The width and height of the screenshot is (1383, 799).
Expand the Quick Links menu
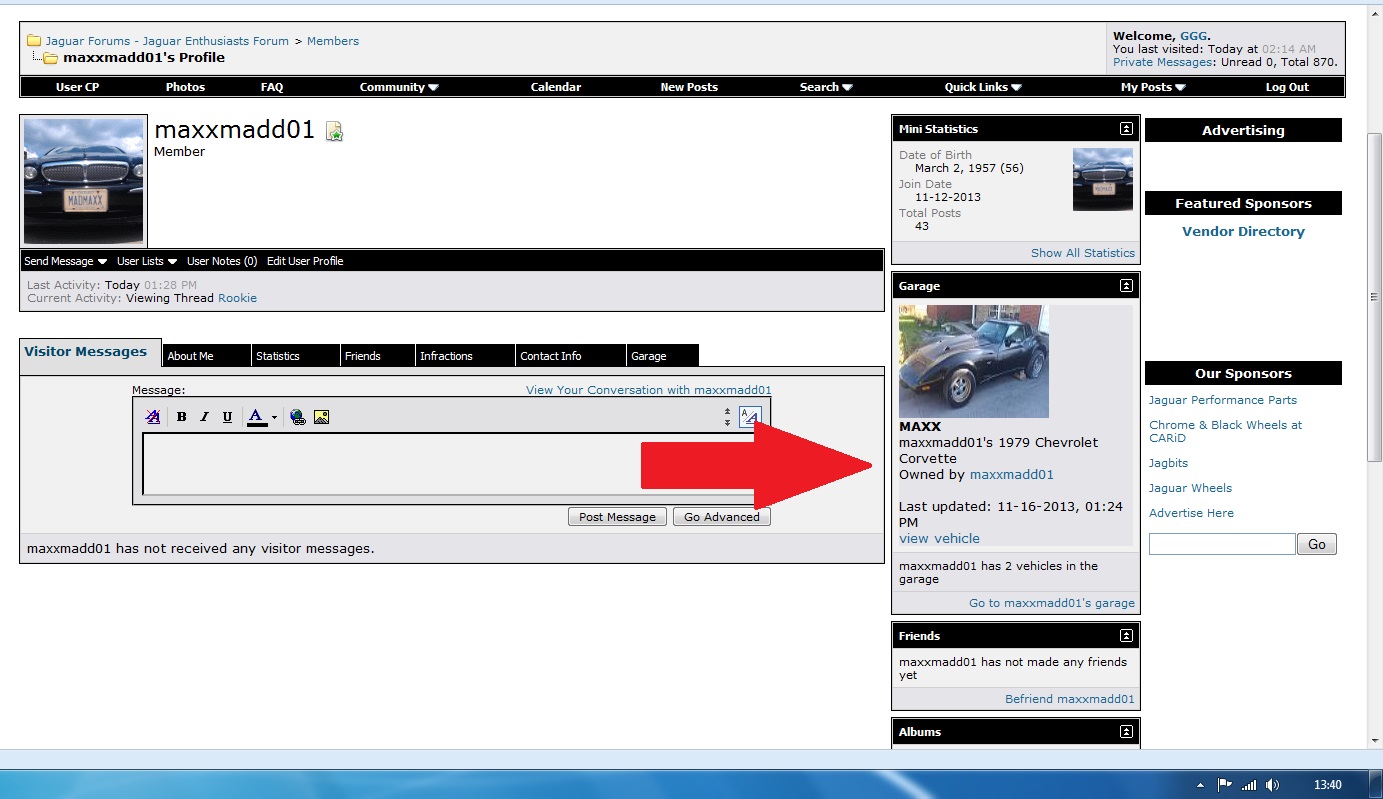983,87
